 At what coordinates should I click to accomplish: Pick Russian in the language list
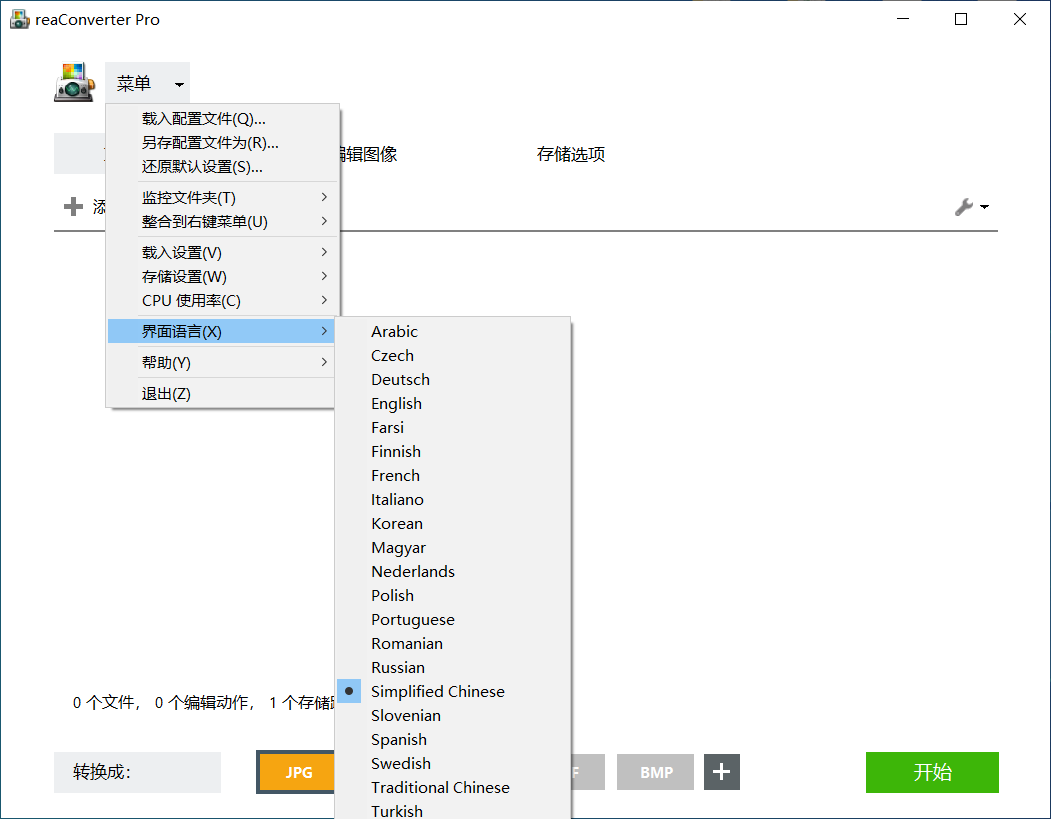(x=453, y=668)
